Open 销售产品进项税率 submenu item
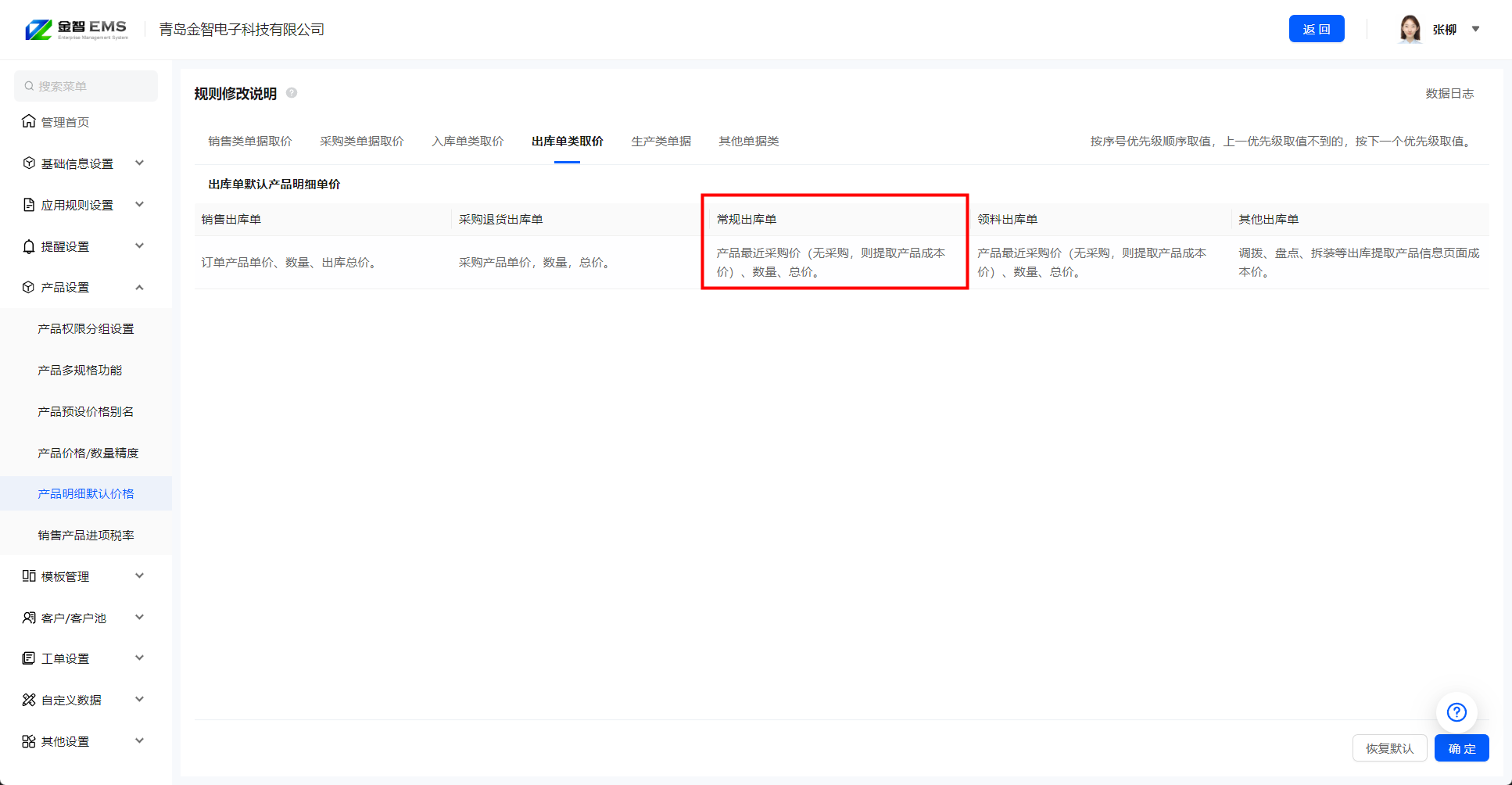This screenshot has height=785, width=1512. [x=86, y=536]
